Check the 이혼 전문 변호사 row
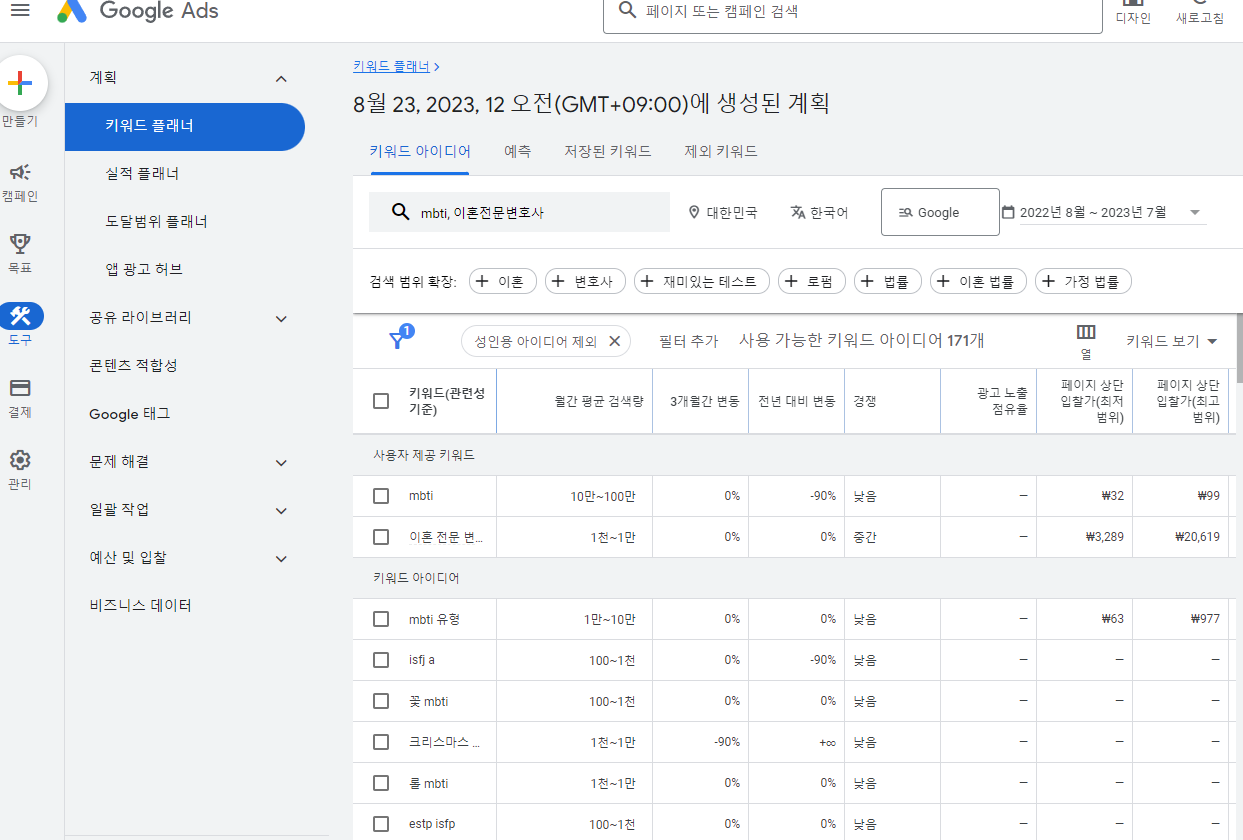The width and height of the screenshot is (1243, 840). (381, 536)
